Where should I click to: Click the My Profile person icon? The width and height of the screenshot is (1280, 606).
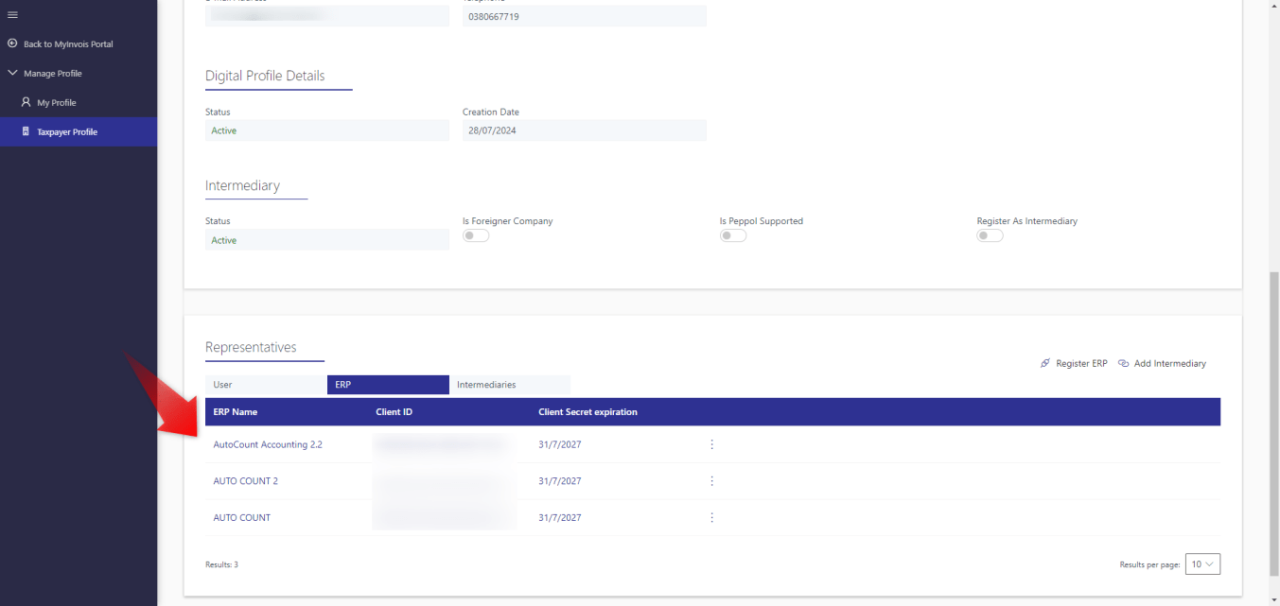click(25, 102)
